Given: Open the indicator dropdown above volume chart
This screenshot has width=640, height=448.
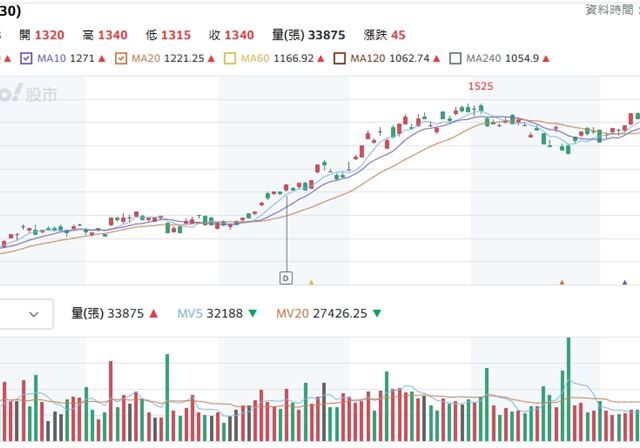Looking at the screenshot, I should pos(25,314).
